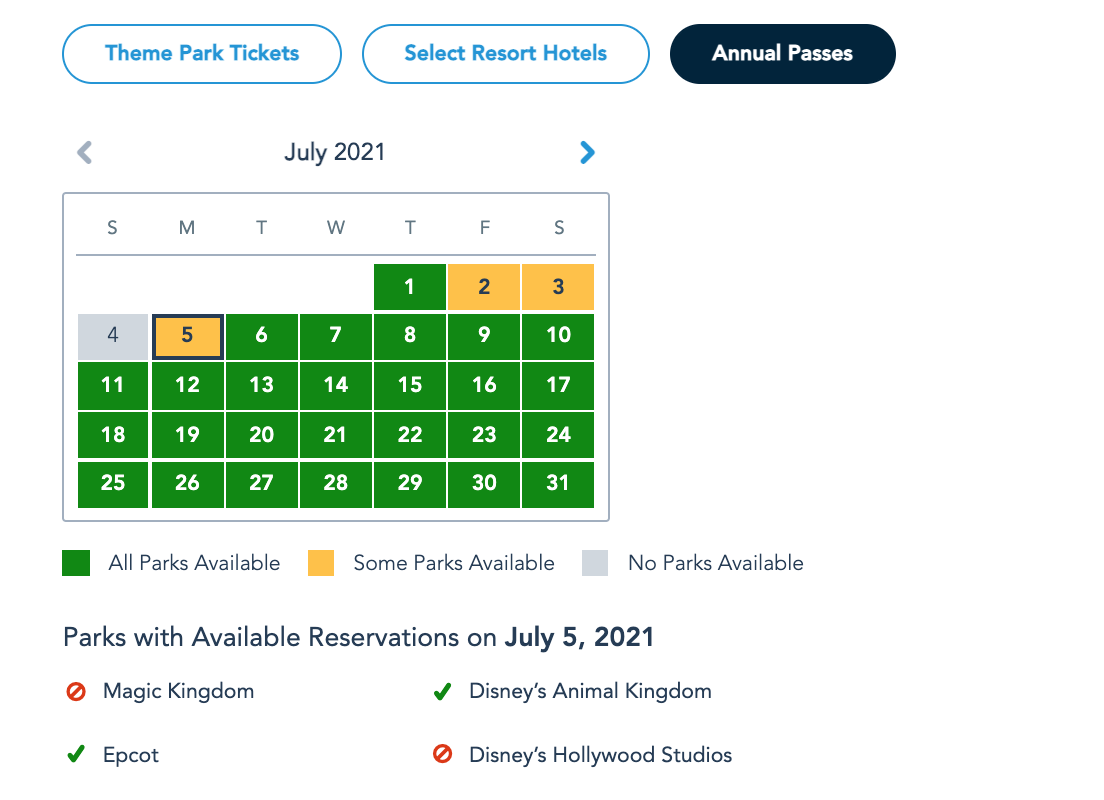
Task: Switch to Select Resort Hotels tab
Action: (505, 53)
